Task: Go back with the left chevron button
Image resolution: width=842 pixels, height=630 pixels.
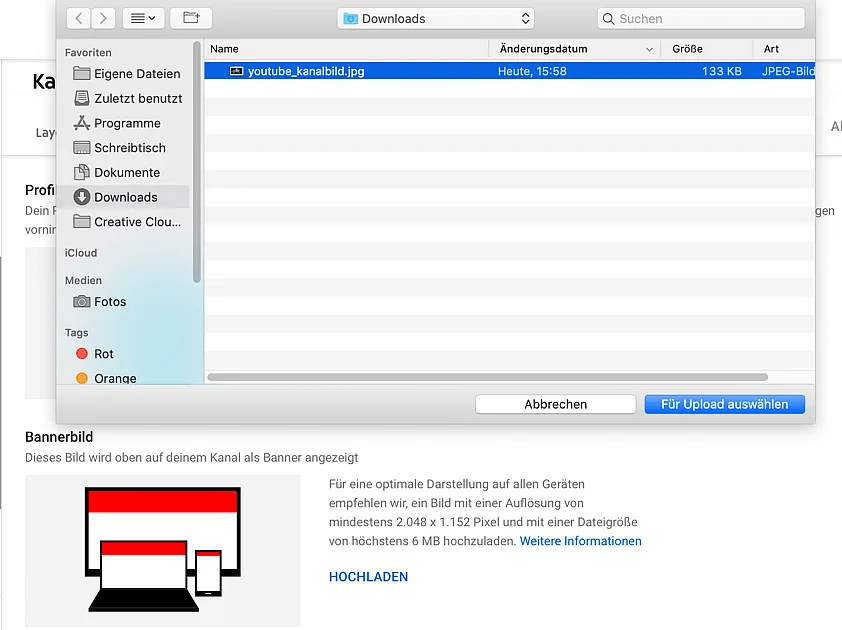Action: [79, 19]
